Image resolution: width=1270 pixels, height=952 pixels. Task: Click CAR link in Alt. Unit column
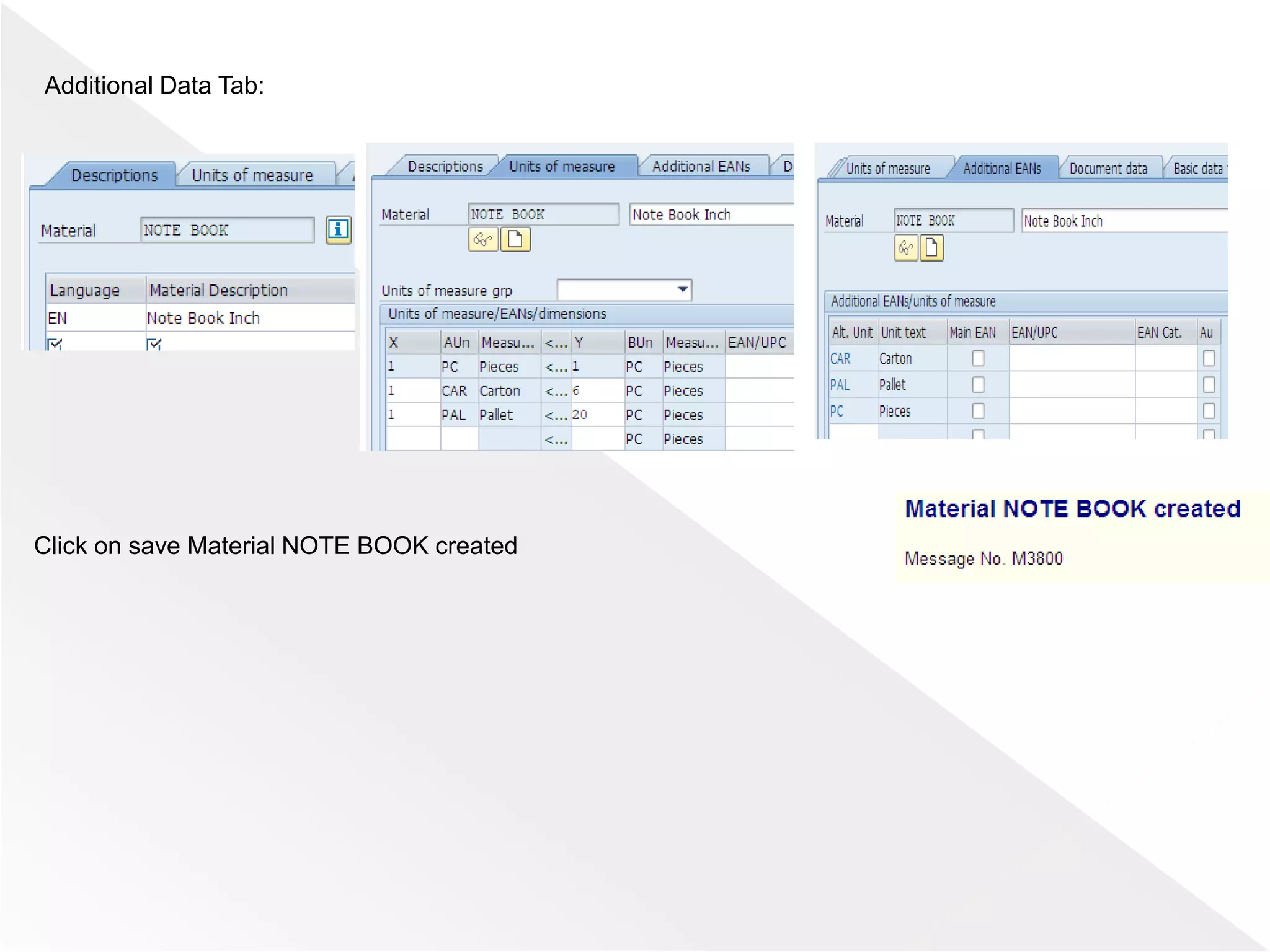tap(840, 358)
